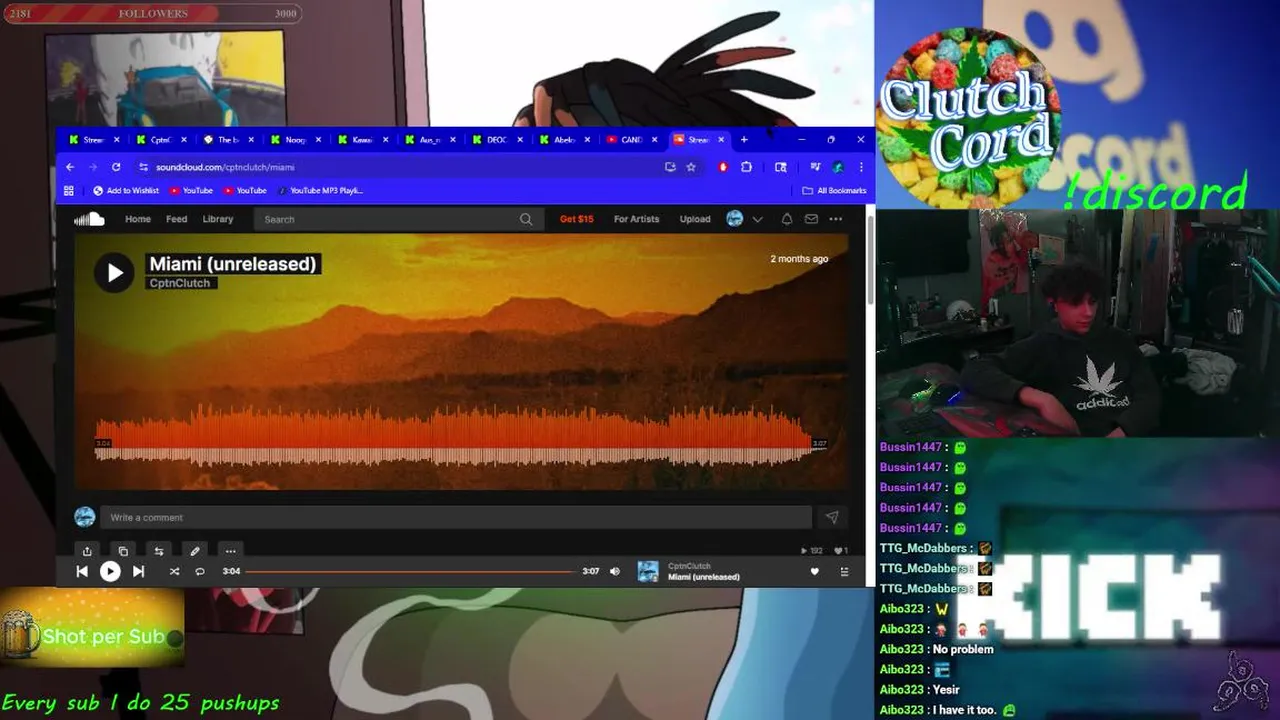Click the SoundCloud Search field

(398, 219)
